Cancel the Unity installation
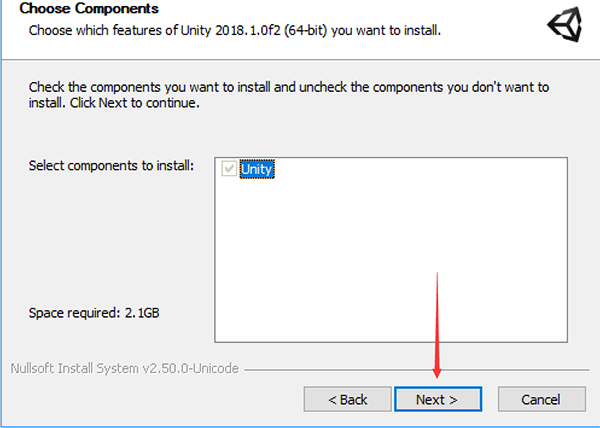 pyautogui.click(x=547, y=399)
